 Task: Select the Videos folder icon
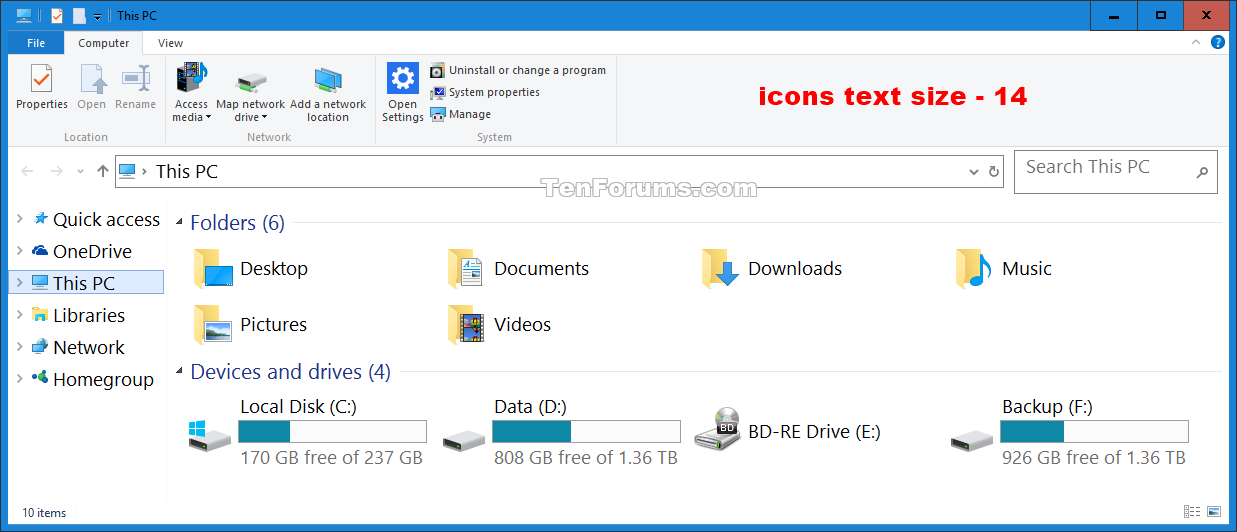466,324
